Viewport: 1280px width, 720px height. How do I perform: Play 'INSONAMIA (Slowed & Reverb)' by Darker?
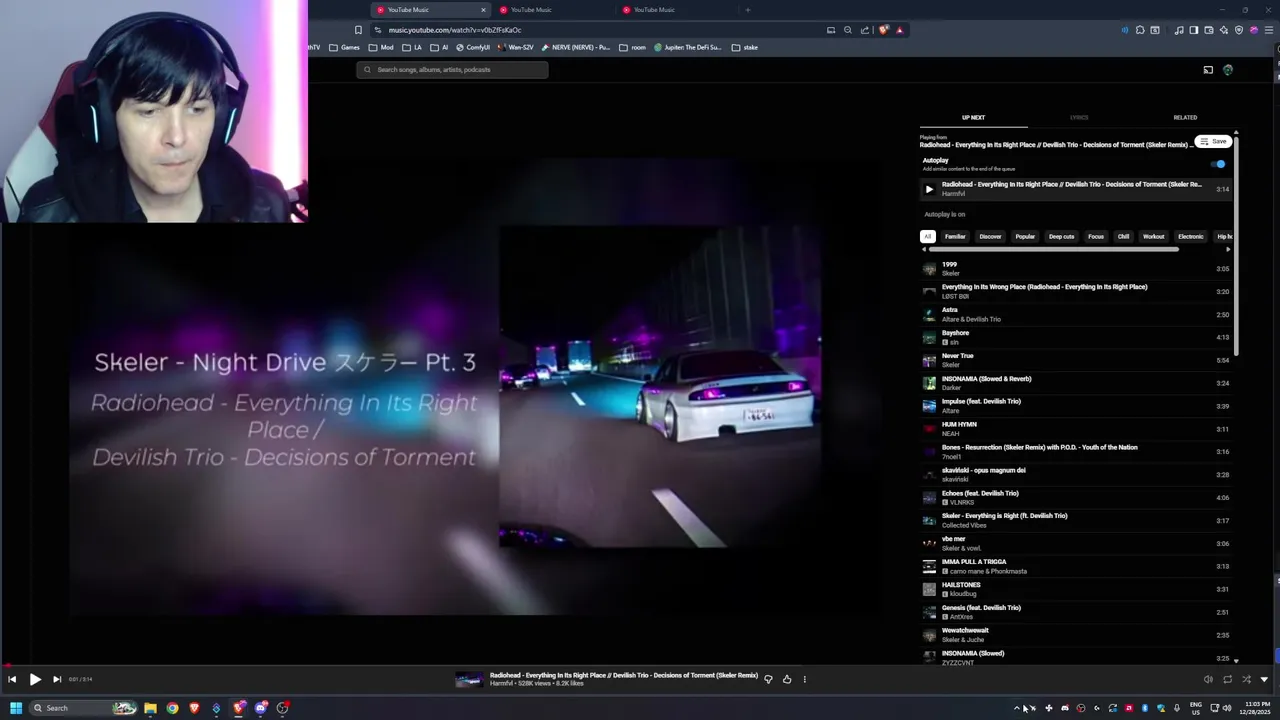1075,384
